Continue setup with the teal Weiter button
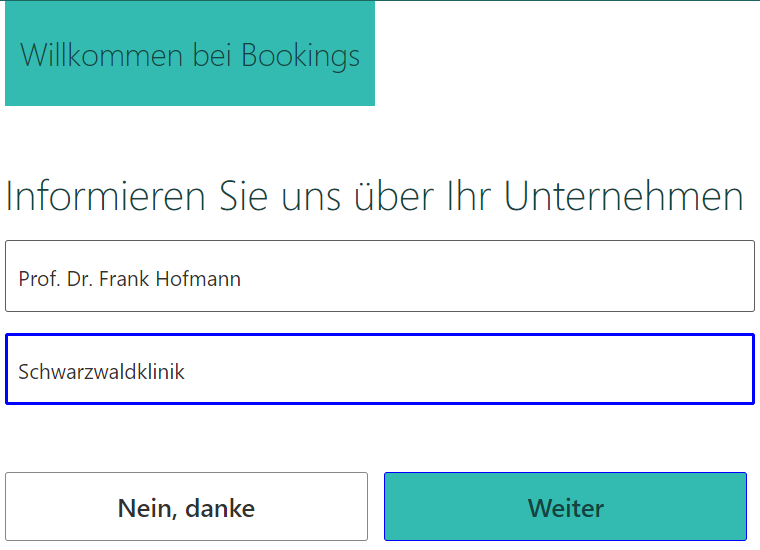Viewport: 760px width, 550px height. [565, 507]
